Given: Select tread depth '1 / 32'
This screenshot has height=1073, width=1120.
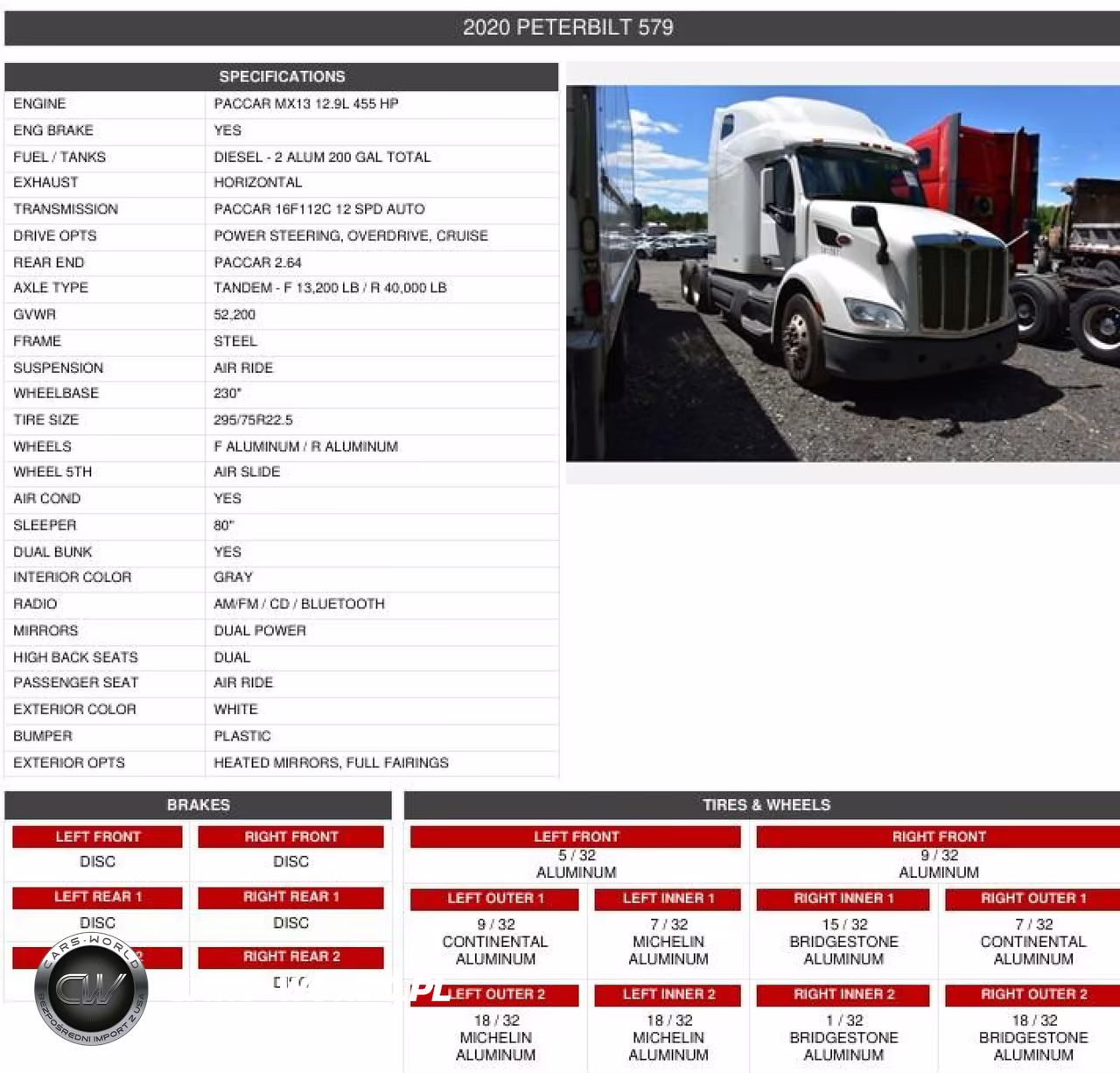Looking at the screenshot, I should pos(844,1021).
